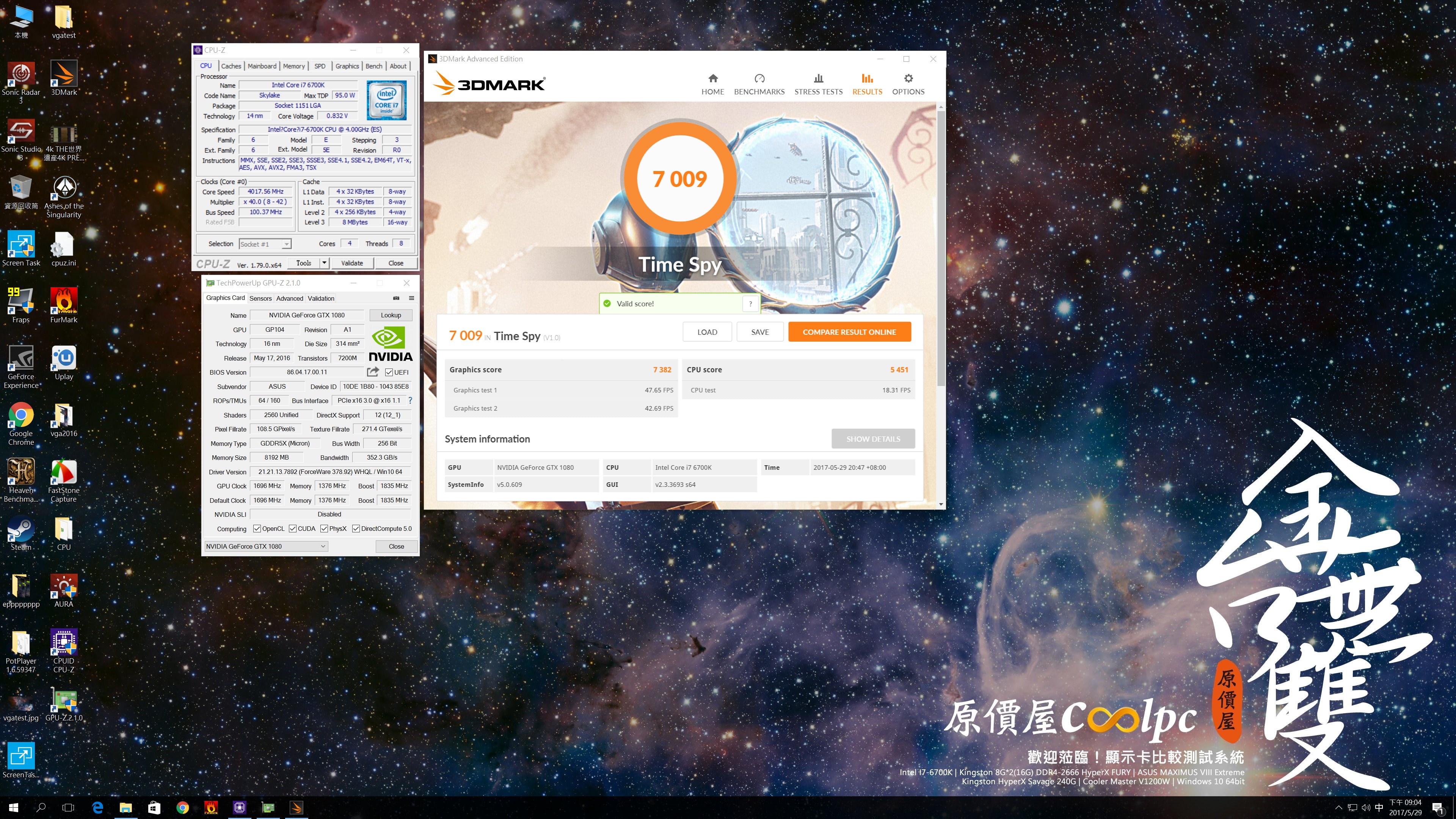Open Fraps desktop shortcut
This screenshot has height=819, width=1456.
[x=21, y=306]
